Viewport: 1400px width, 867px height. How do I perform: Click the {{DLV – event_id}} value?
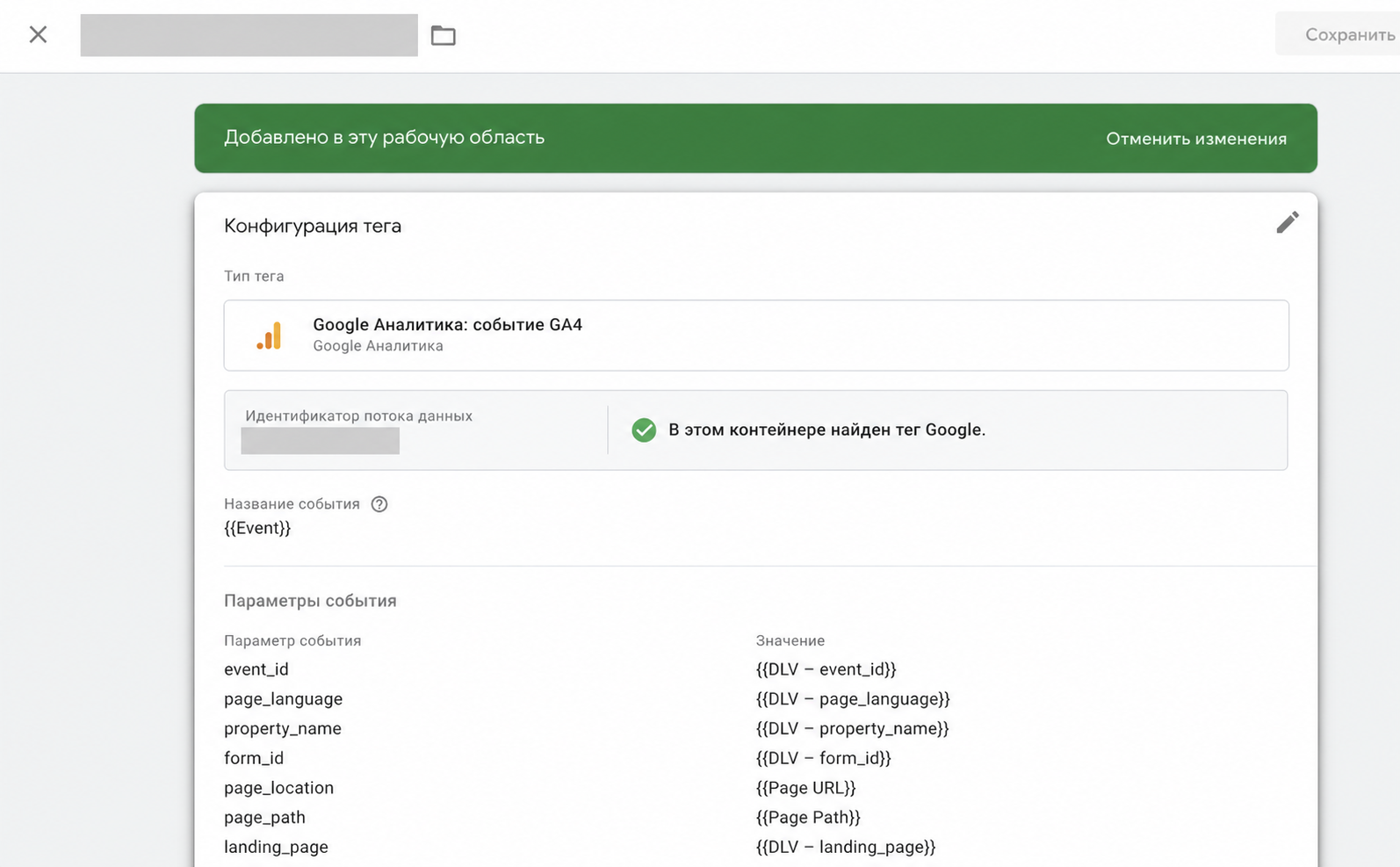click(826, 669)
